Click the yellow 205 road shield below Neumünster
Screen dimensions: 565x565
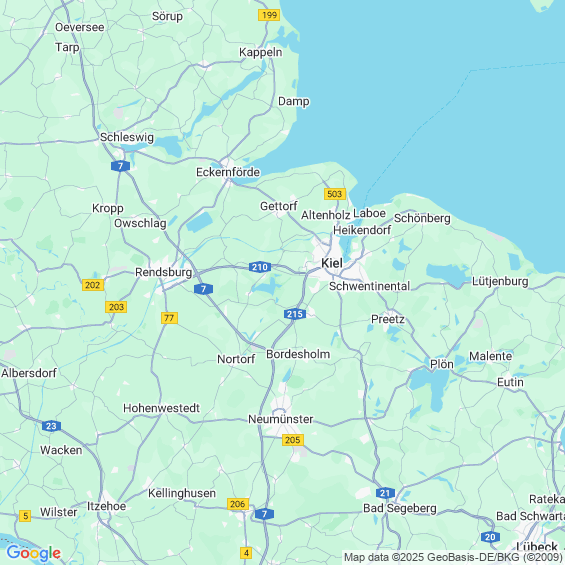293,440
